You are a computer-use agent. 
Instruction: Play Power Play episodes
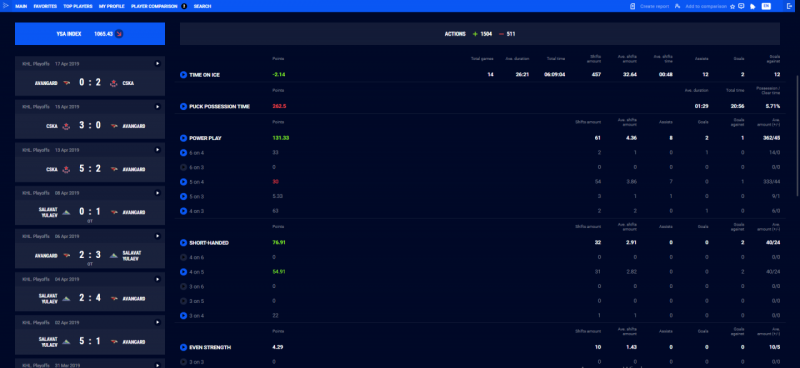tap(183, 138)
